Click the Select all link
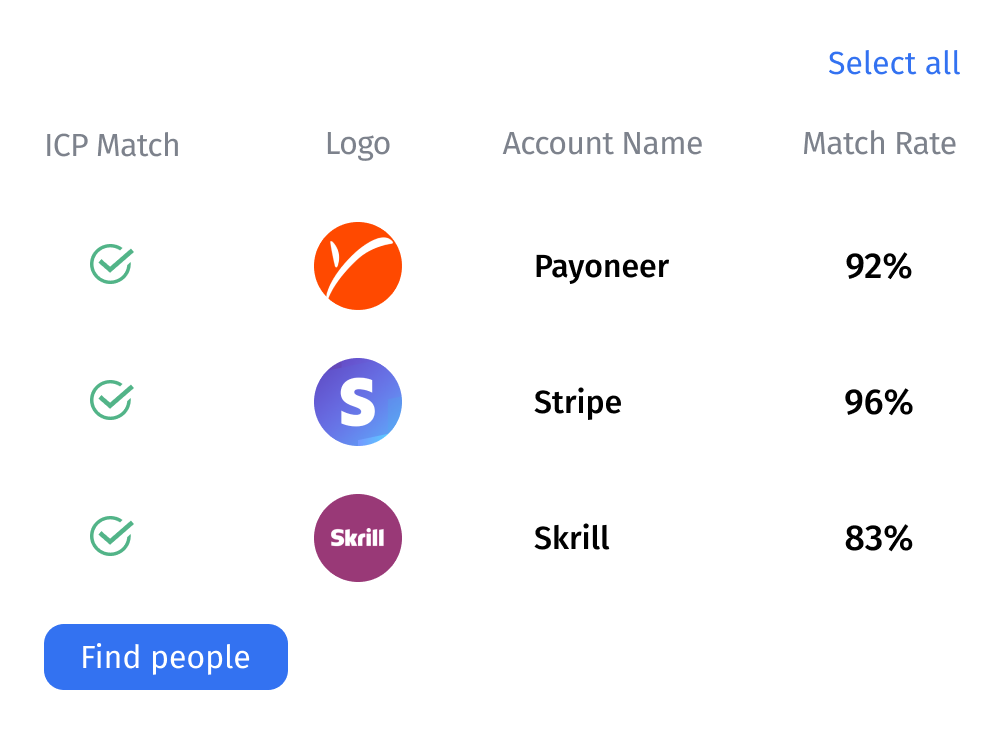 [894, 64]
